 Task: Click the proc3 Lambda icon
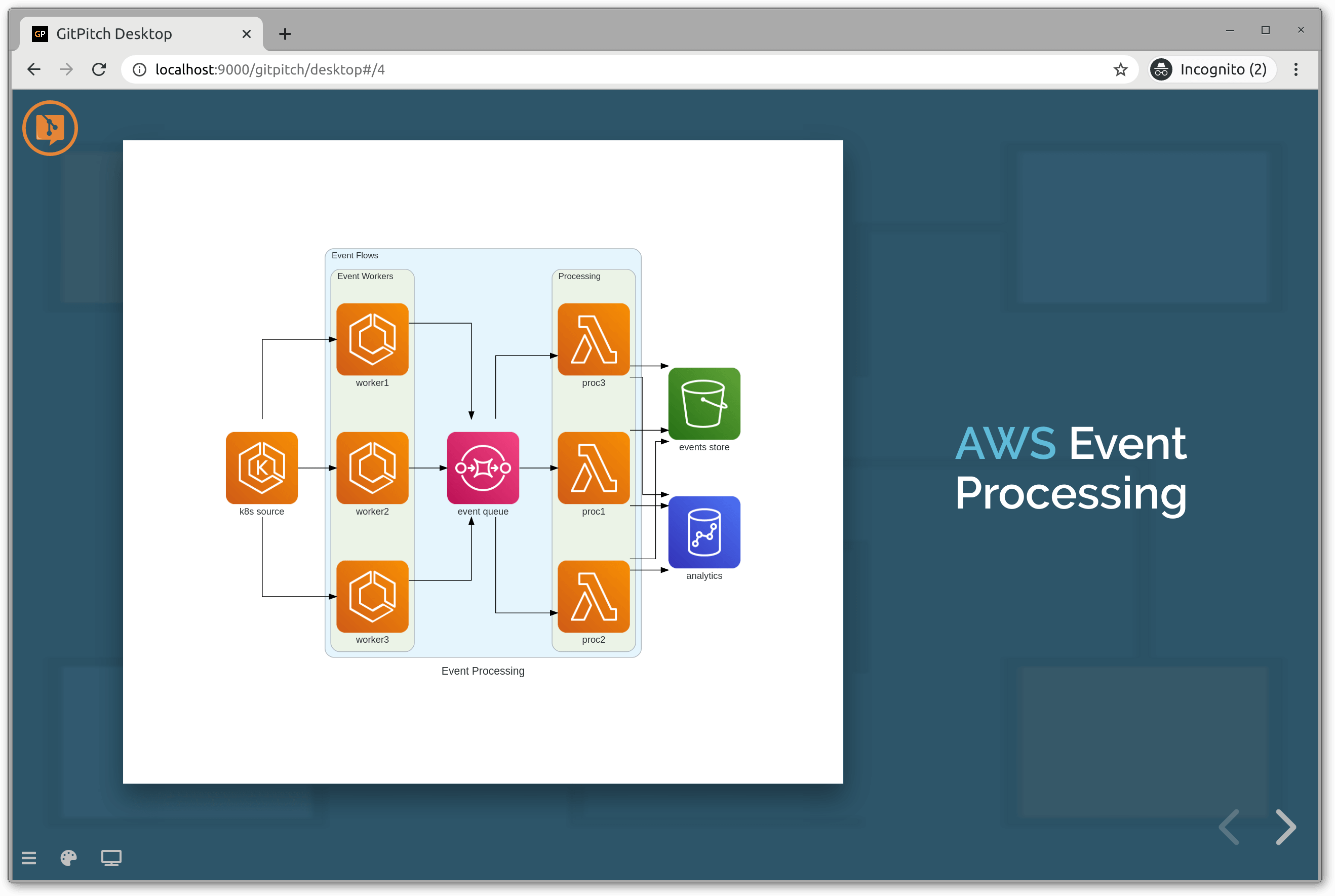coord(594,339)
